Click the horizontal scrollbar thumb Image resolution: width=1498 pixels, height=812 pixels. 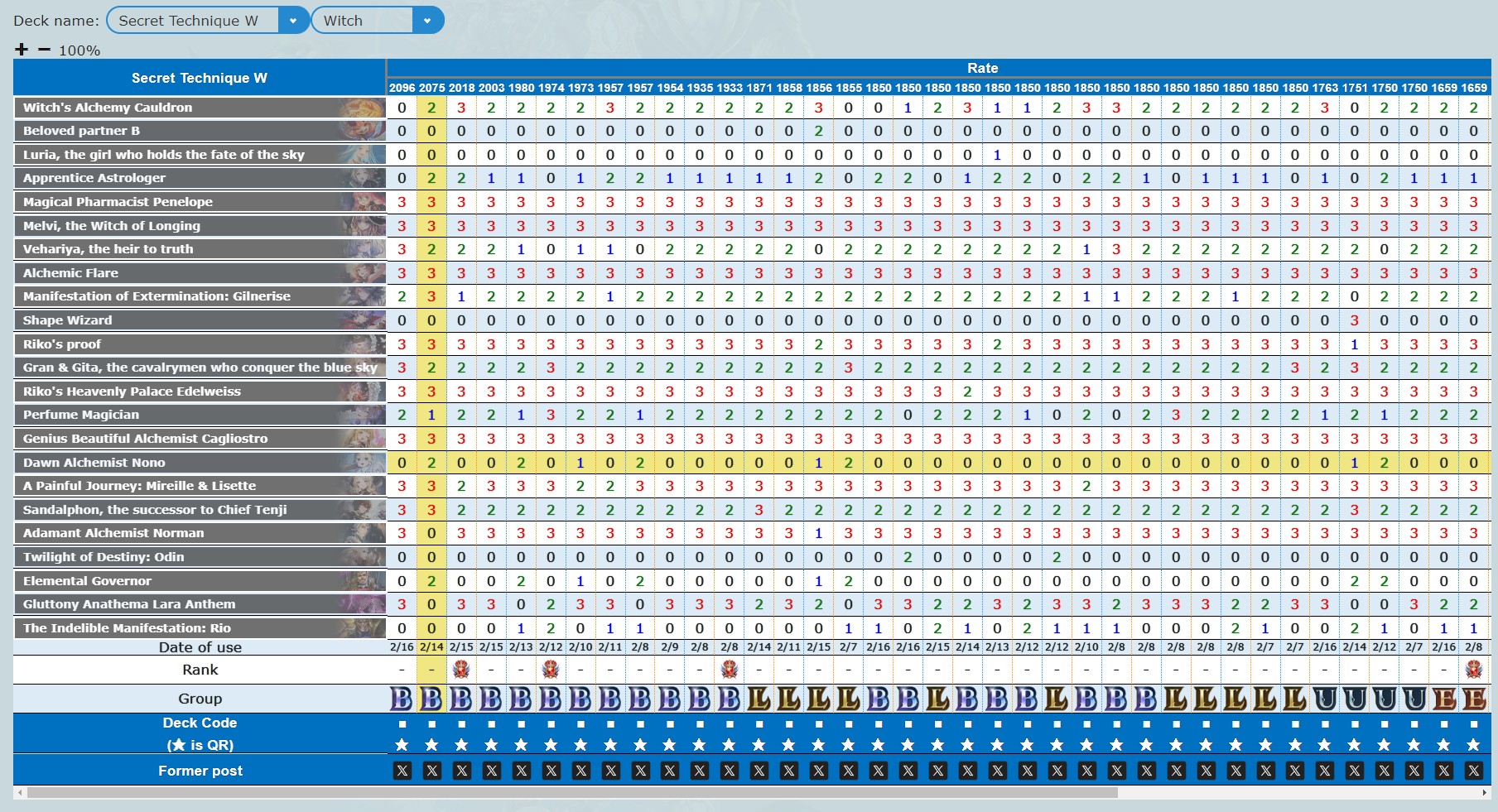(x=572, y=792)
